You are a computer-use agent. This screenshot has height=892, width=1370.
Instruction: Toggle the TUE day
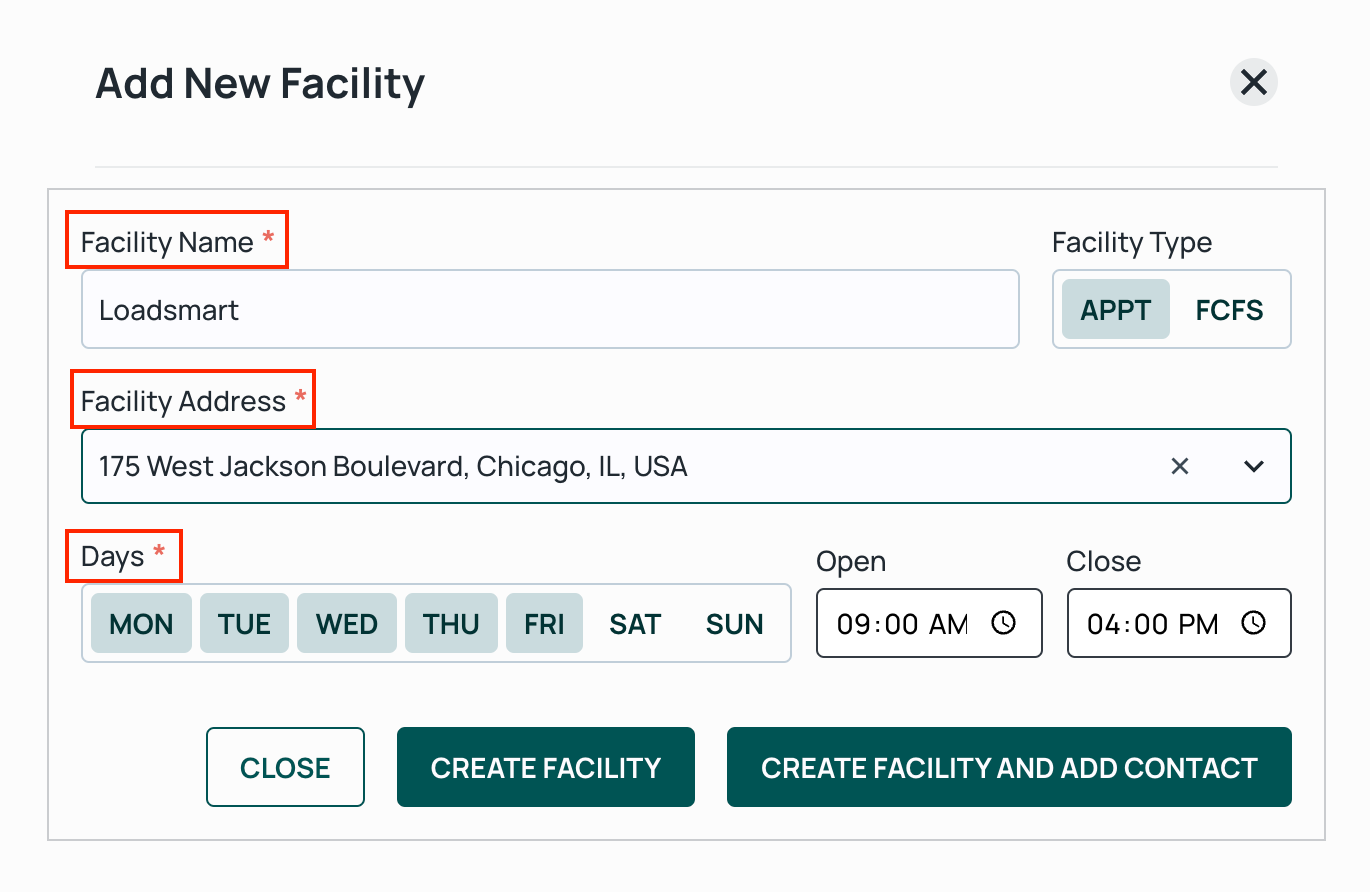[x=245, y=624]
